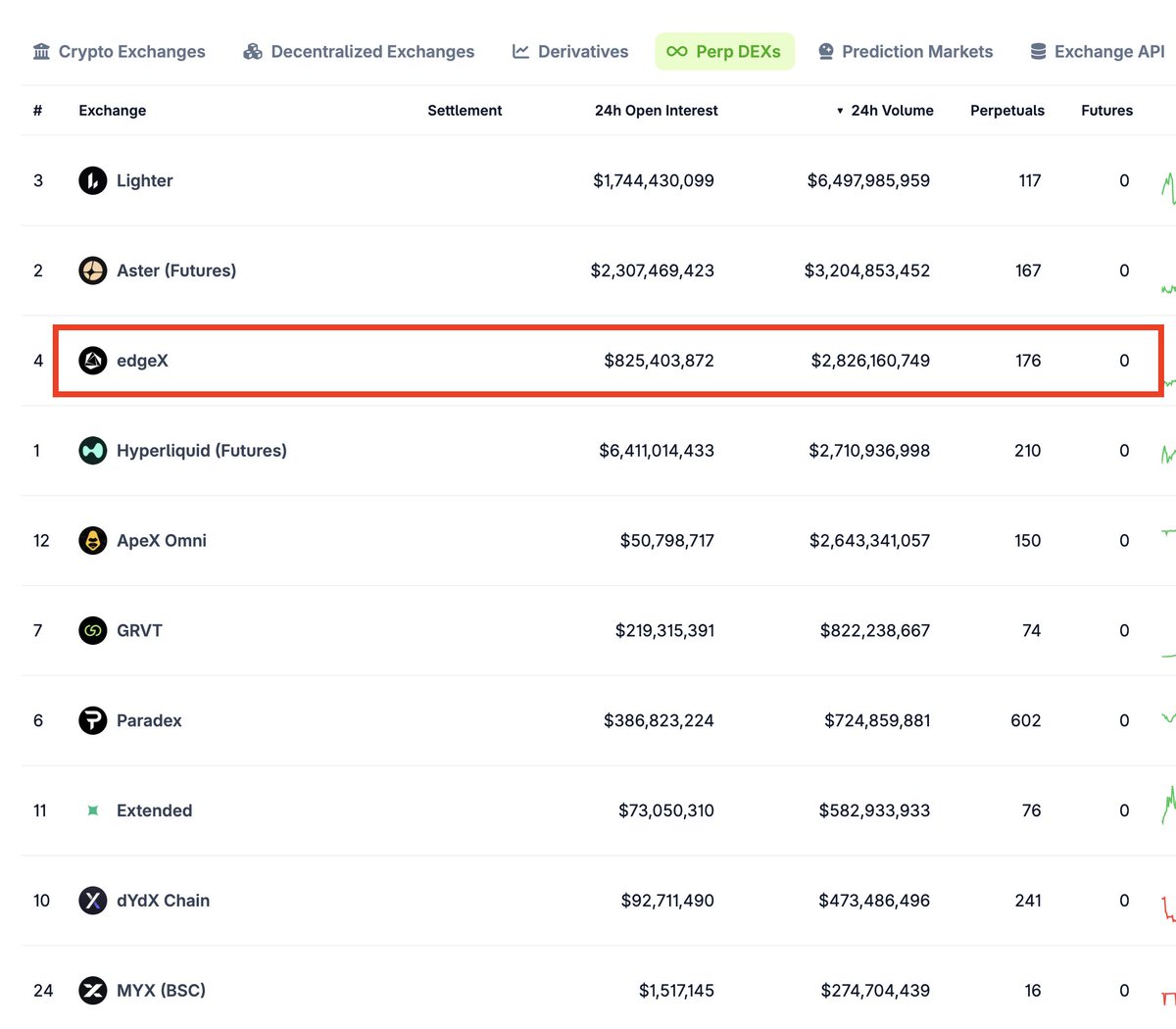Image resolution: width=1176 pixels, height=1029 pixels.
Task: Sort by Settlement column header
Action: pyautogui.click(x=465, y=111)
